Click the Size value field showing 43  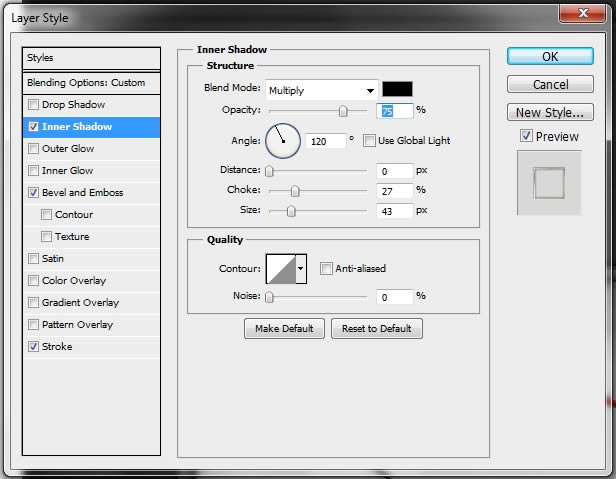(x=395, y=211)
